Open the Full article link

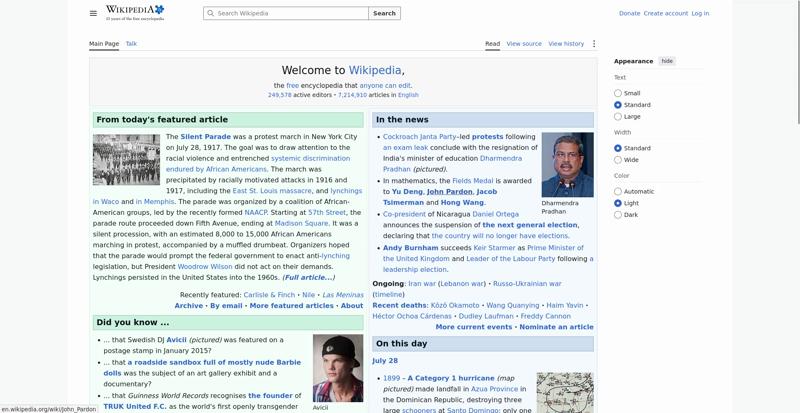coord(309,278)
